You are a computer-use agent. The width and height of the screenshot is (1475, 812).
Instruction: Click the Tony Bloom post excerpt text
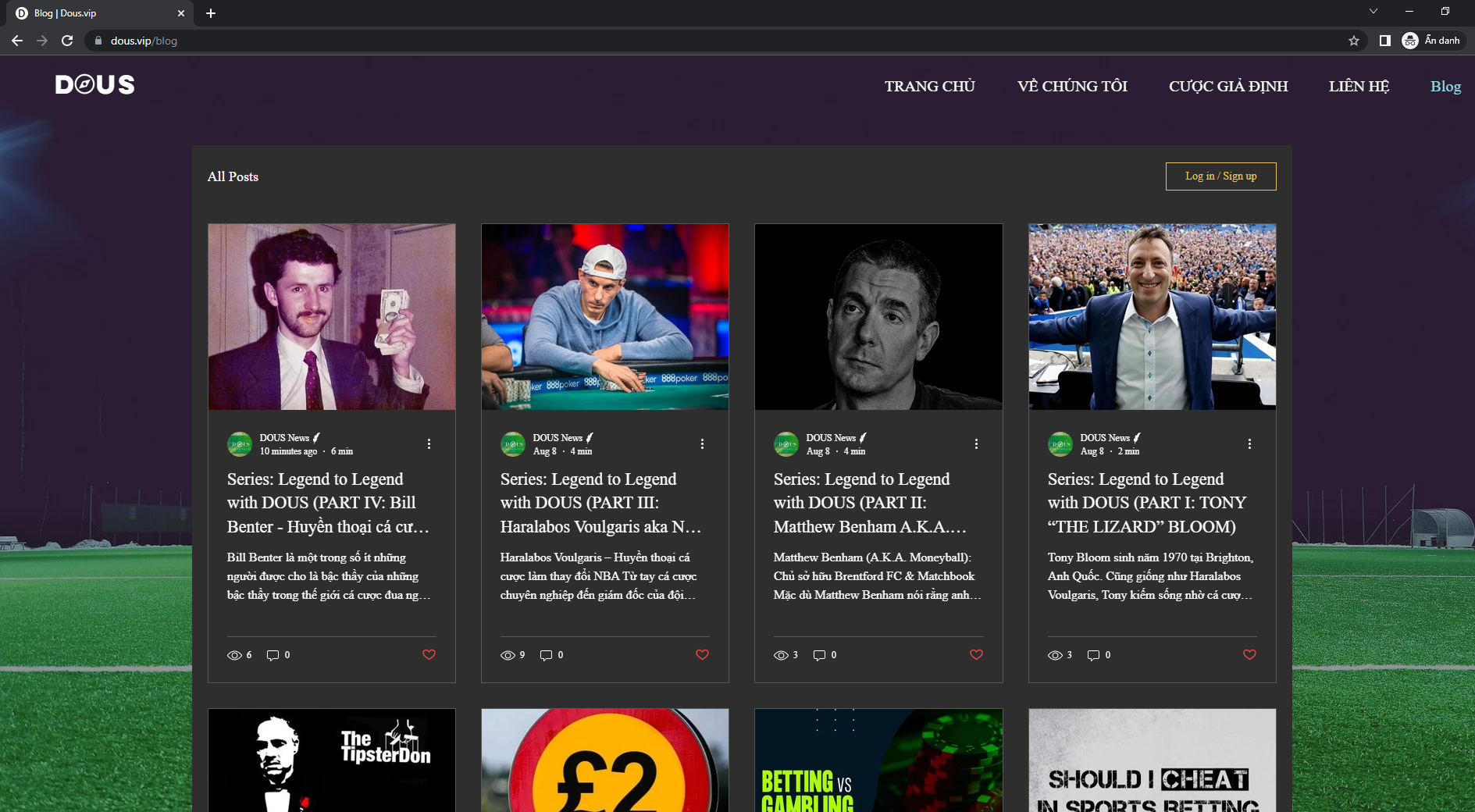pos(1151,576)
